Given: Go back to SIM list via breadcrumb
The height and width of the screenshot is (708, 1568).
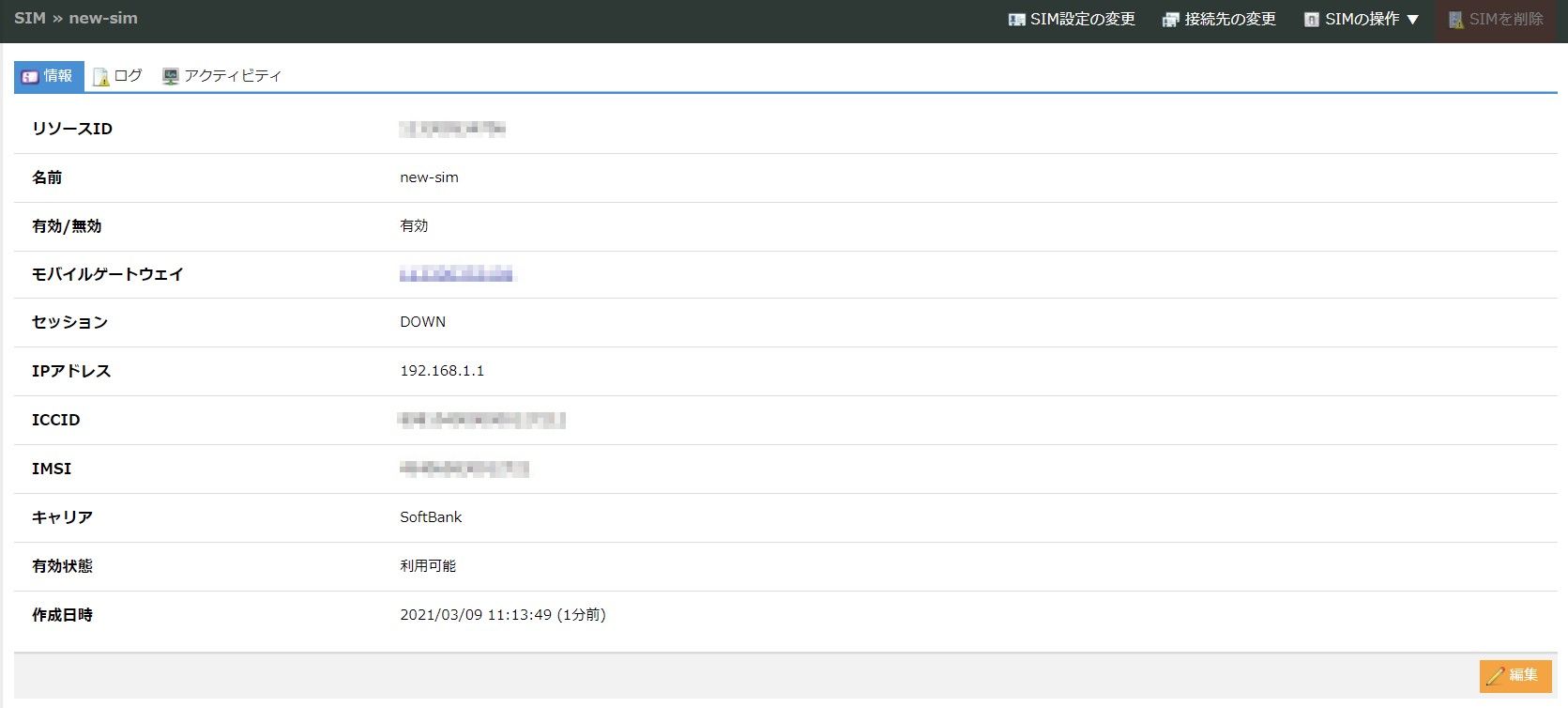Looking at the screenshot, I should (29, 18).
